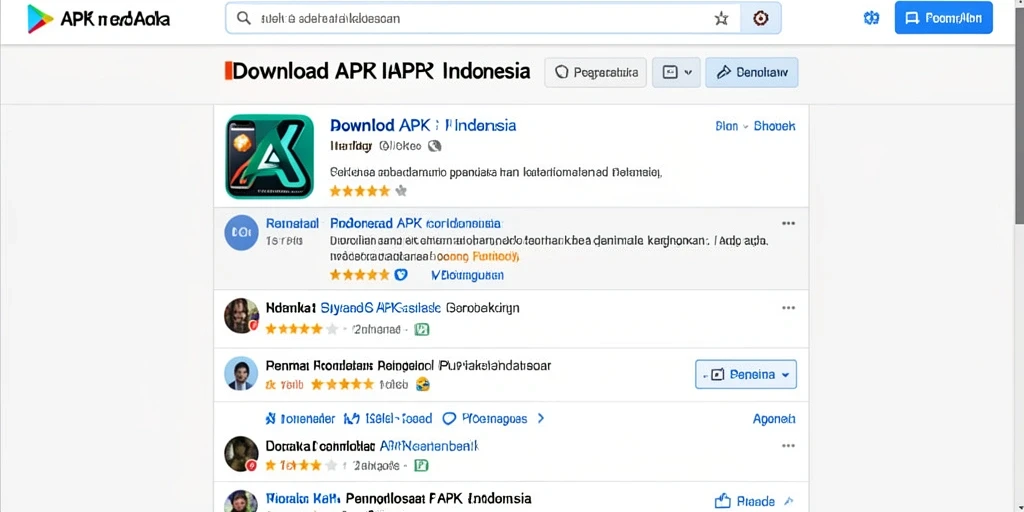Click the first blue action link under Penmat review
The image size is (1024, 512).
(x=300, y=419)
